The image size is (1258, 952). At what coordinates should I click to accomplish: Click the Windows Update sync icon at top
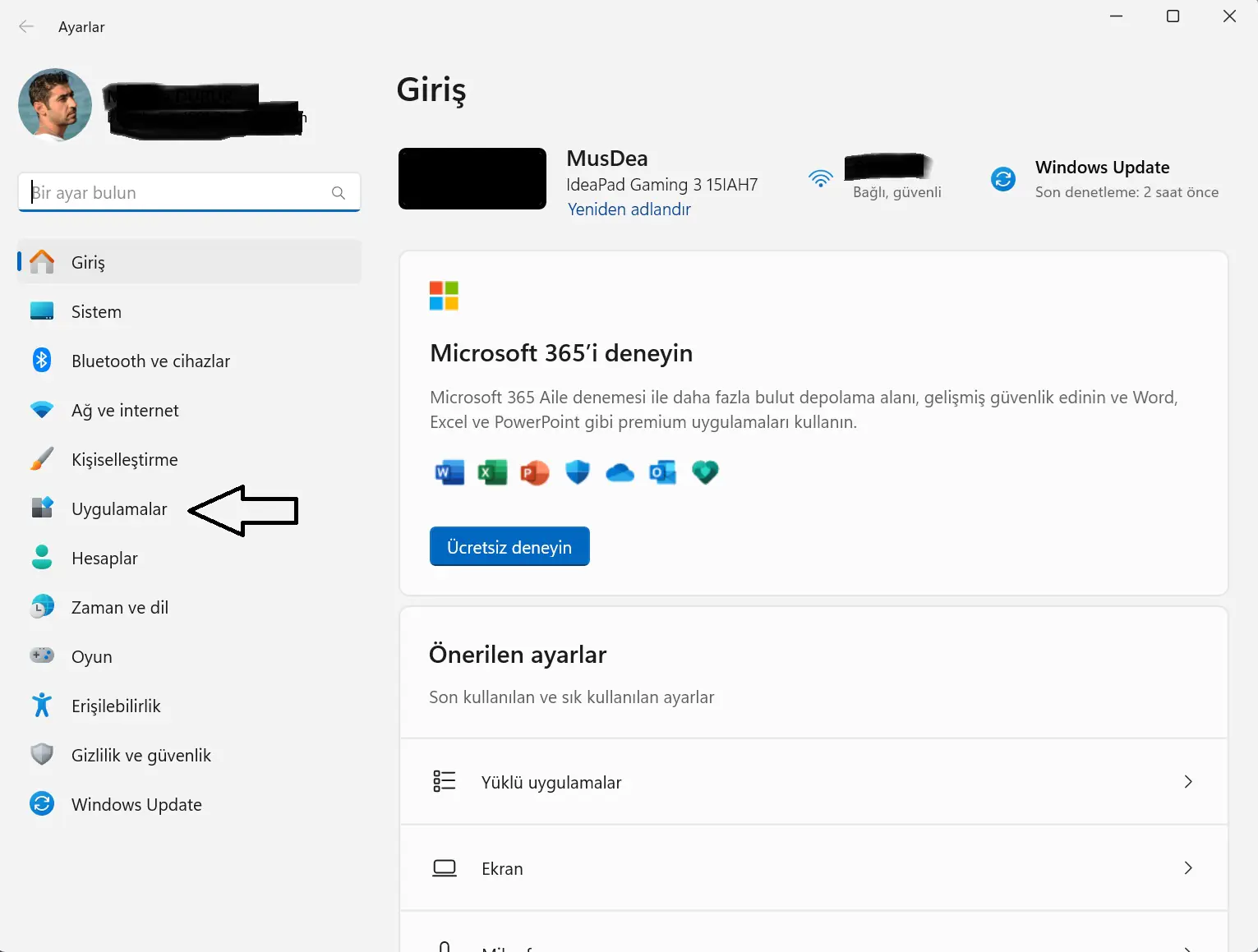[1003, 179]
